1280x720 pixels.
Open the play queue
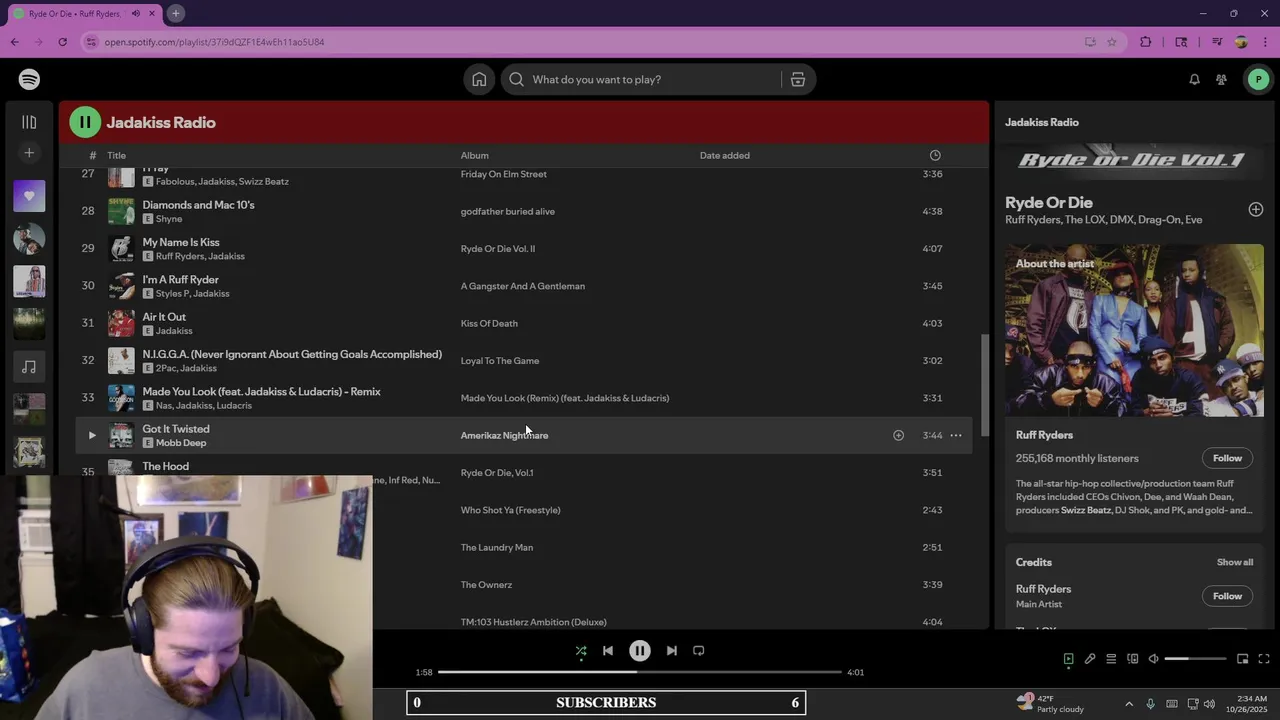tap(1111, 659)
